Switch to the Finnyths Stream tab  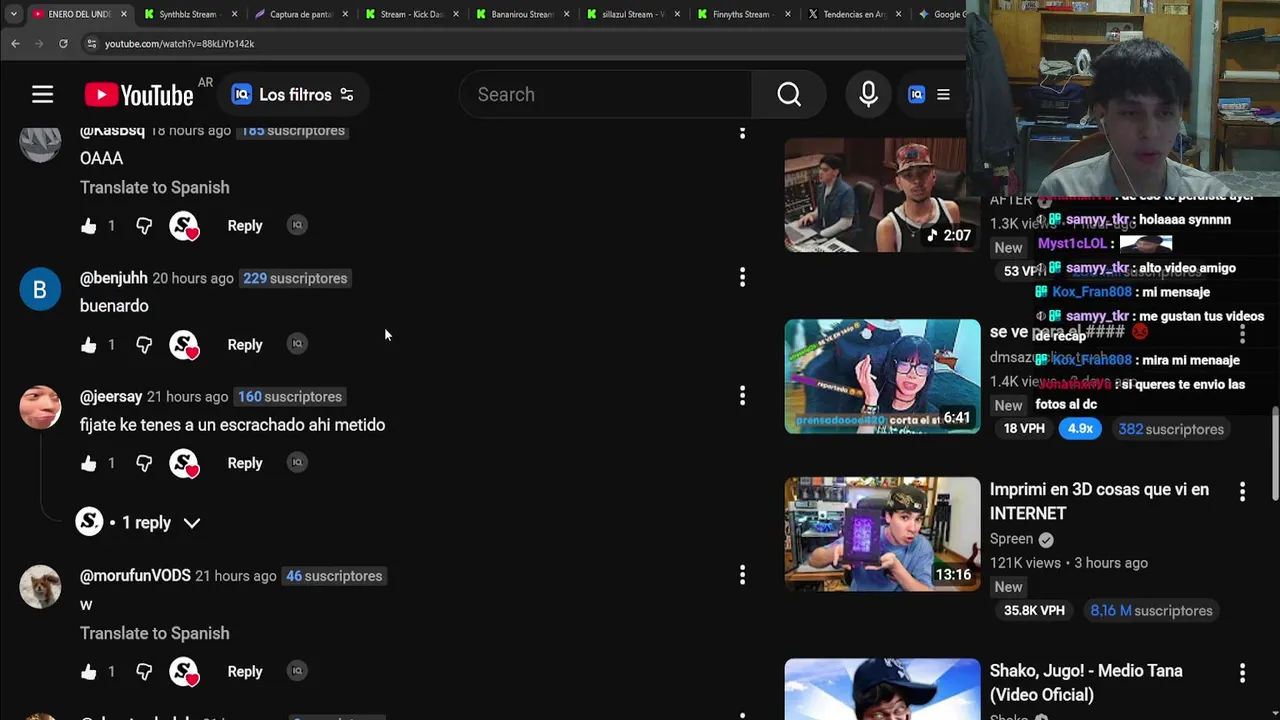coord(743,14)
